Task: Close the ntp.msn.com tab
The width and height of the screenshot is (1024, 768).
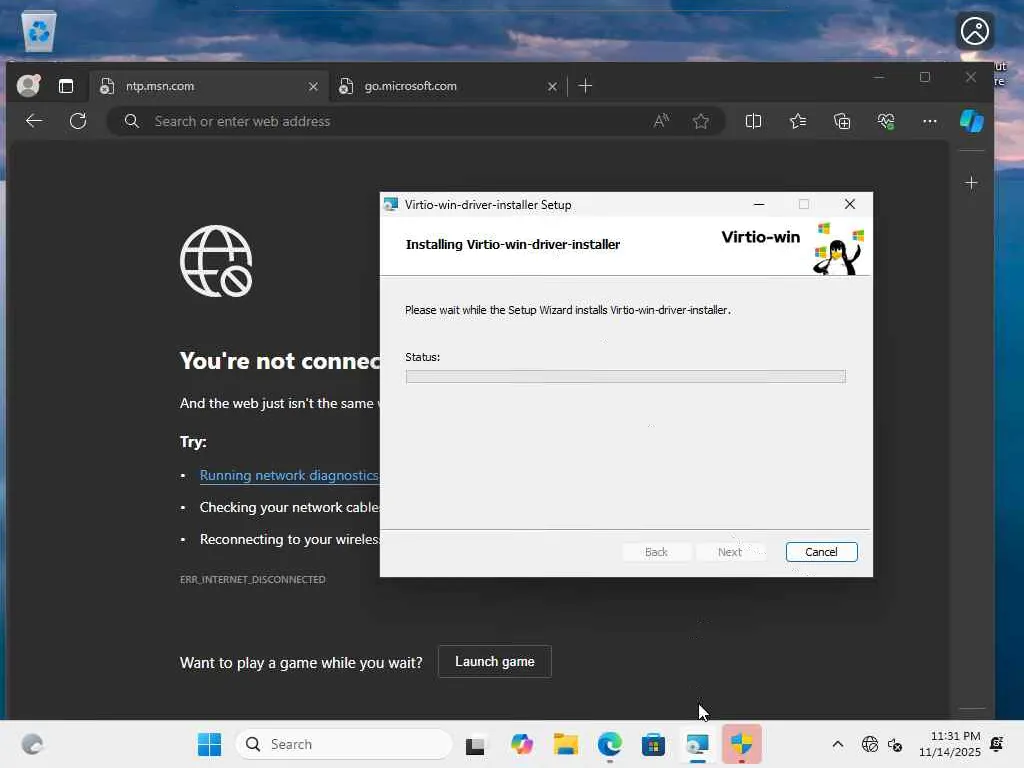Action: [x=313, y=86]
